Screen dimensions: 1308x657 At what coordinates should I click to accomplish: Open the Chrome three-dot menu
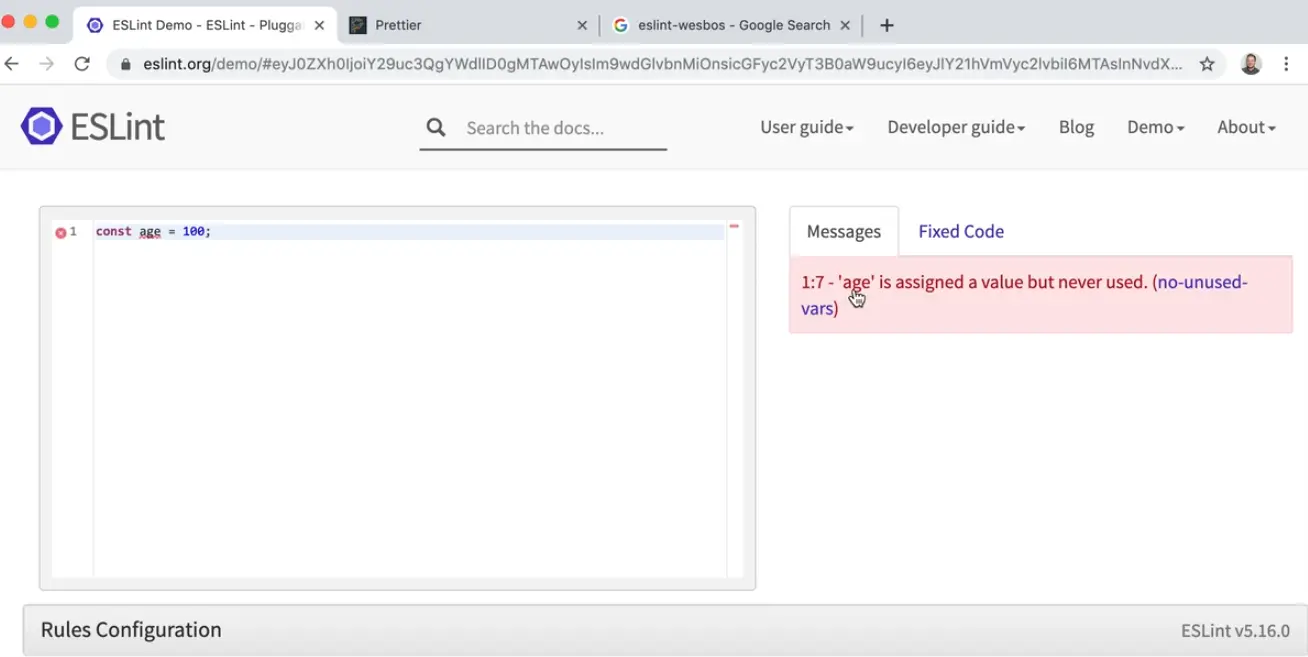[x=1286, y=64]
